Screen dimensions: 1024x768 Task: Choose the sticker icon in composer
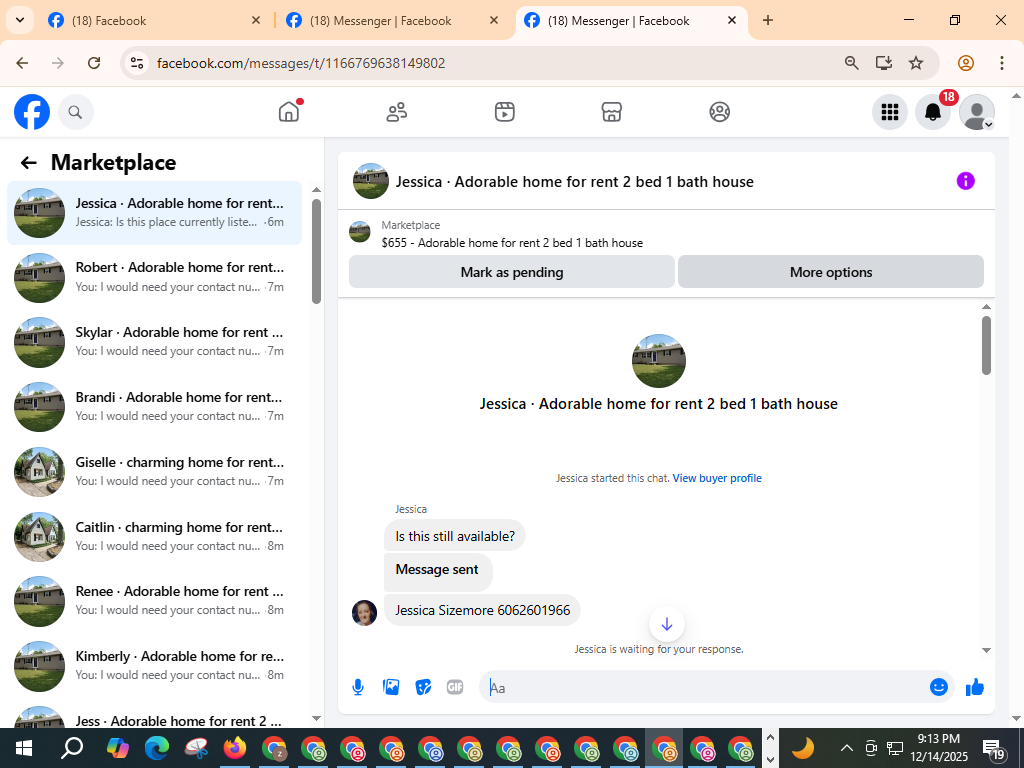423,687
